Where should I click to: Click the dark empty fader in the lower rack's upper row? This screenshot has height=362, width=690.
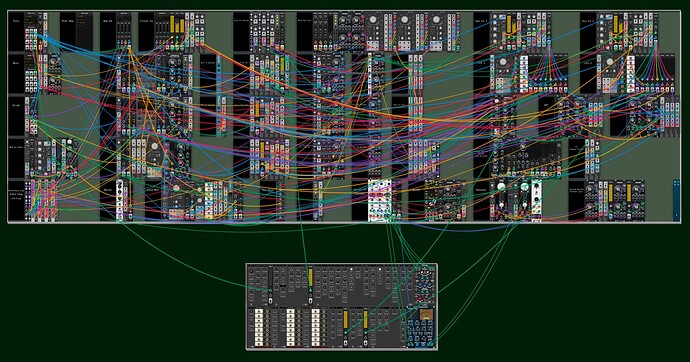(x=270, y=277)
